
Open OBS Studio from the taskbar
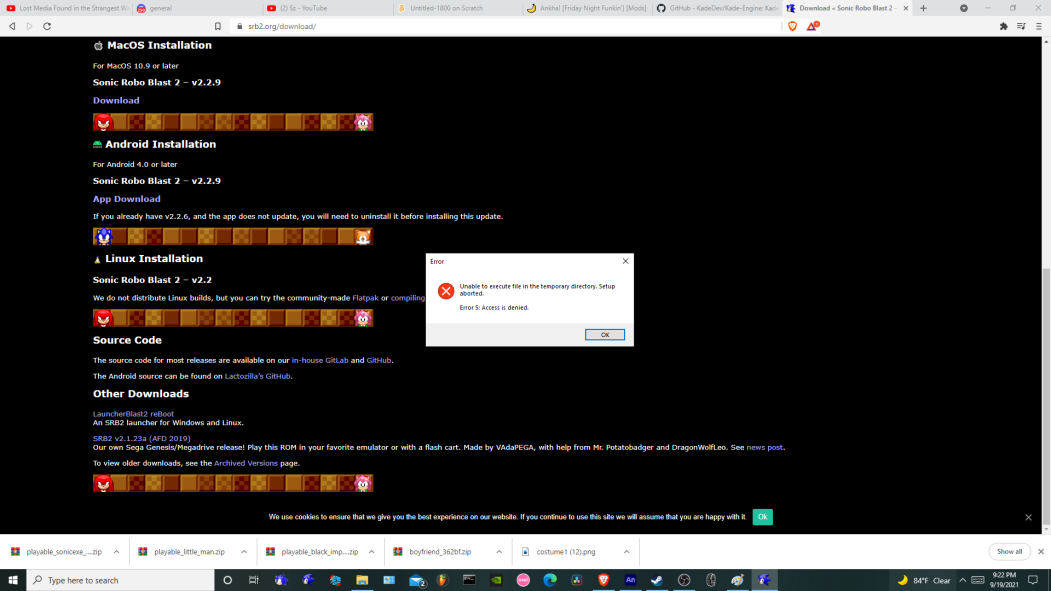684,580
